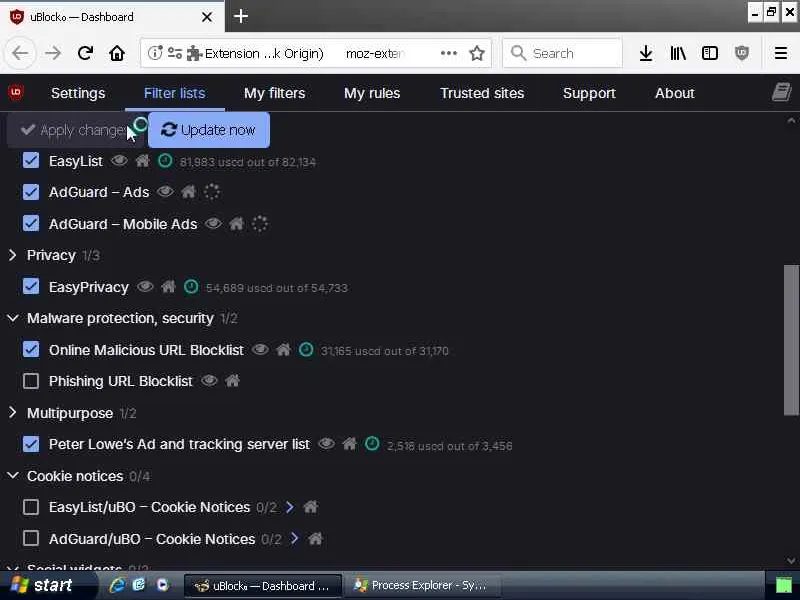Open the Support tab
The image size is (800, 600).
pyautogui.click(x=589, y=93)
